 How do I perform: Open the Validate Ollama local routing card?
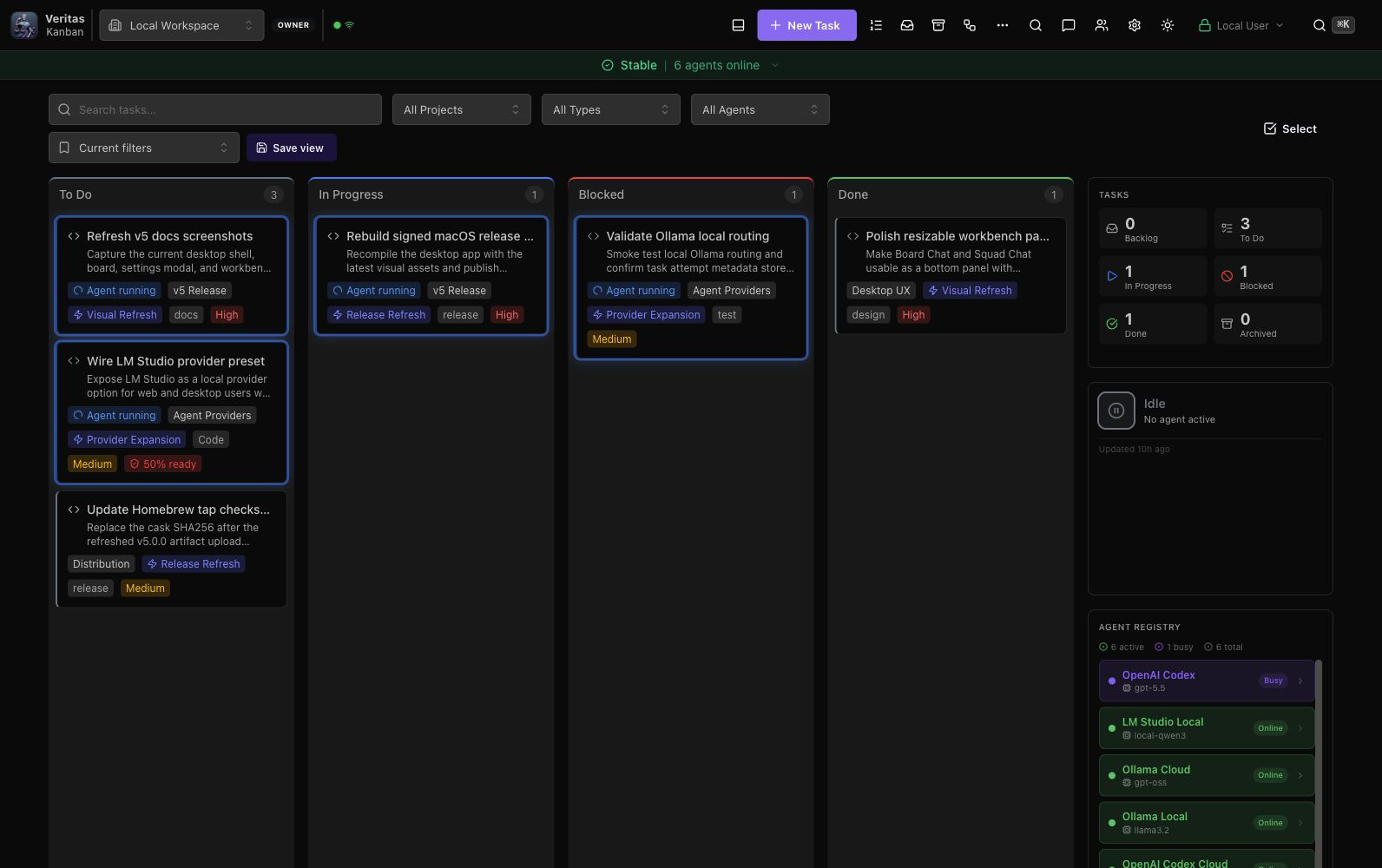tap(691, 287)
